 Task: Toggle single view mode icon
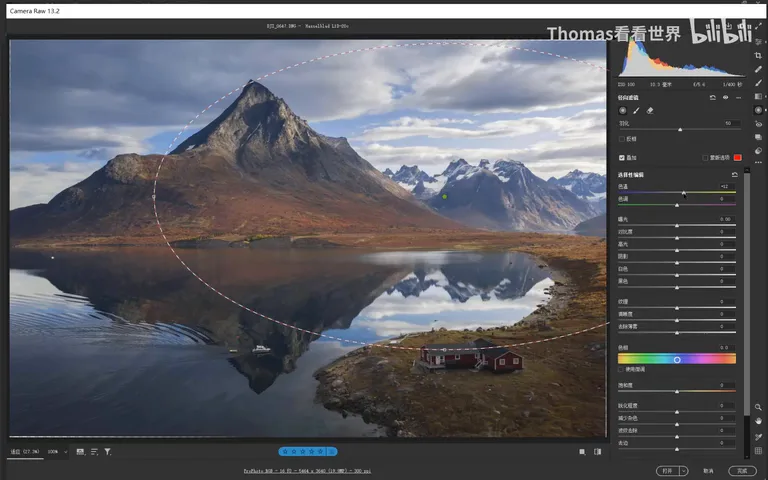coord(582,452)
